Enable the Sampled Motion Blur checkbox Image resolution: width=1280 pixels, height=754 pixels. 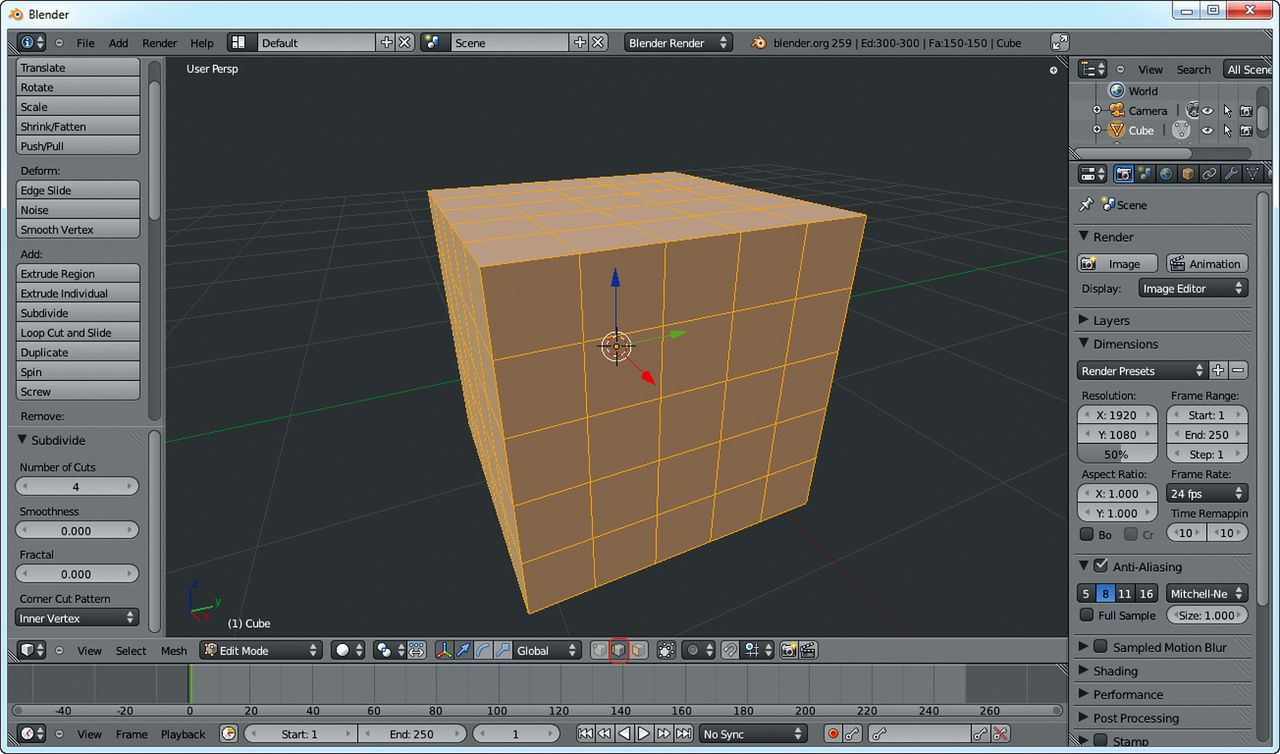point(1100,647)
